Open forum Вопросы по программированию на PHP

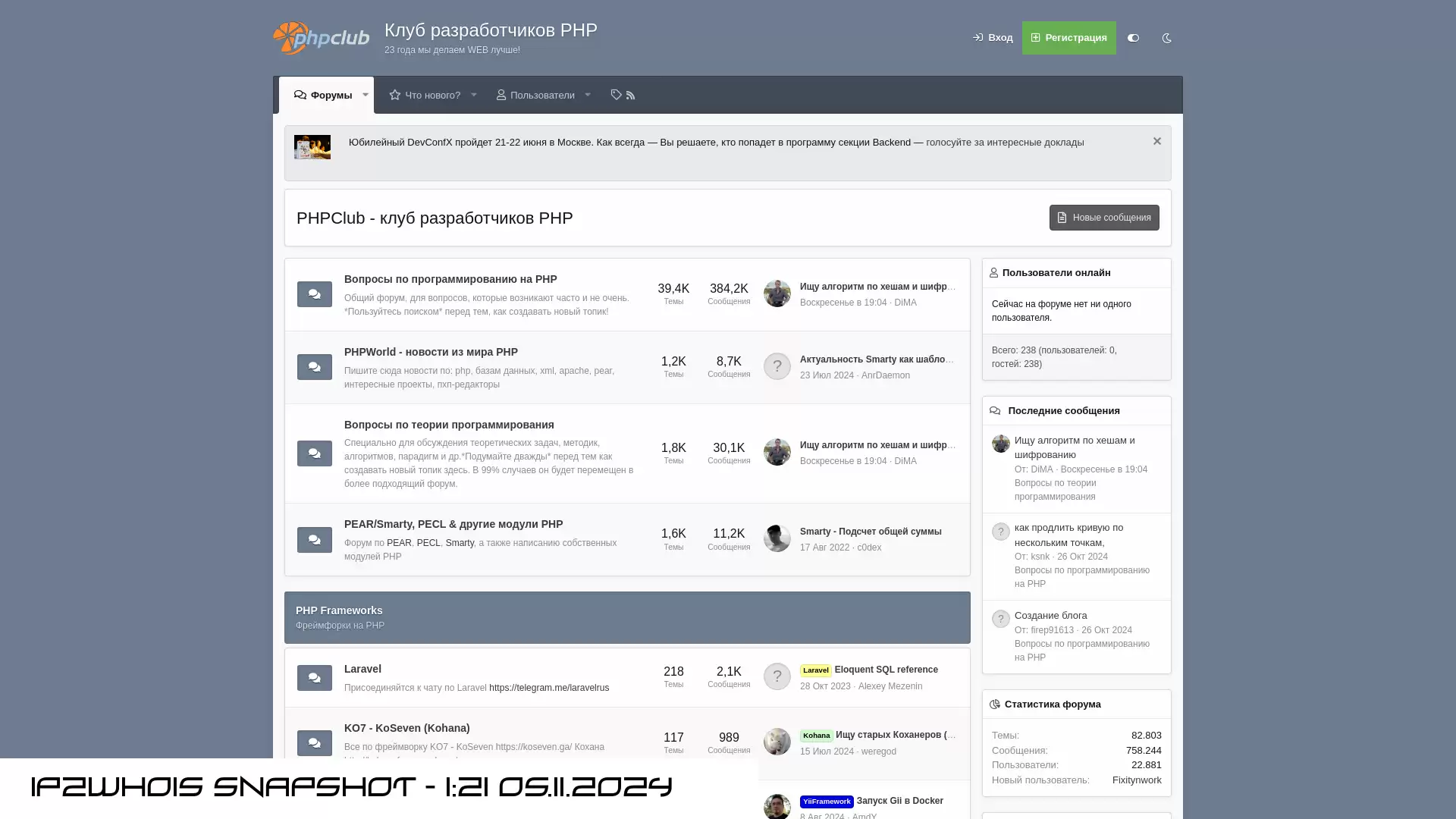[x=450, y=279]
